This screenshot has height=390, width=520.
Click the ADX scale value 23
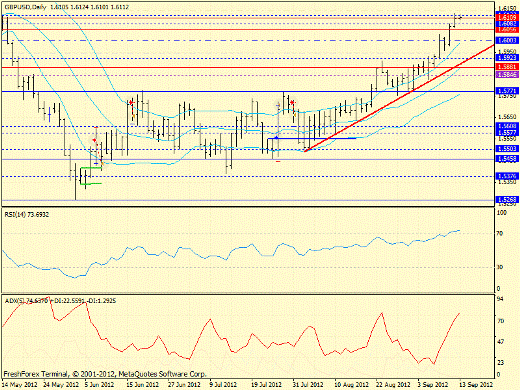(500, 362)
